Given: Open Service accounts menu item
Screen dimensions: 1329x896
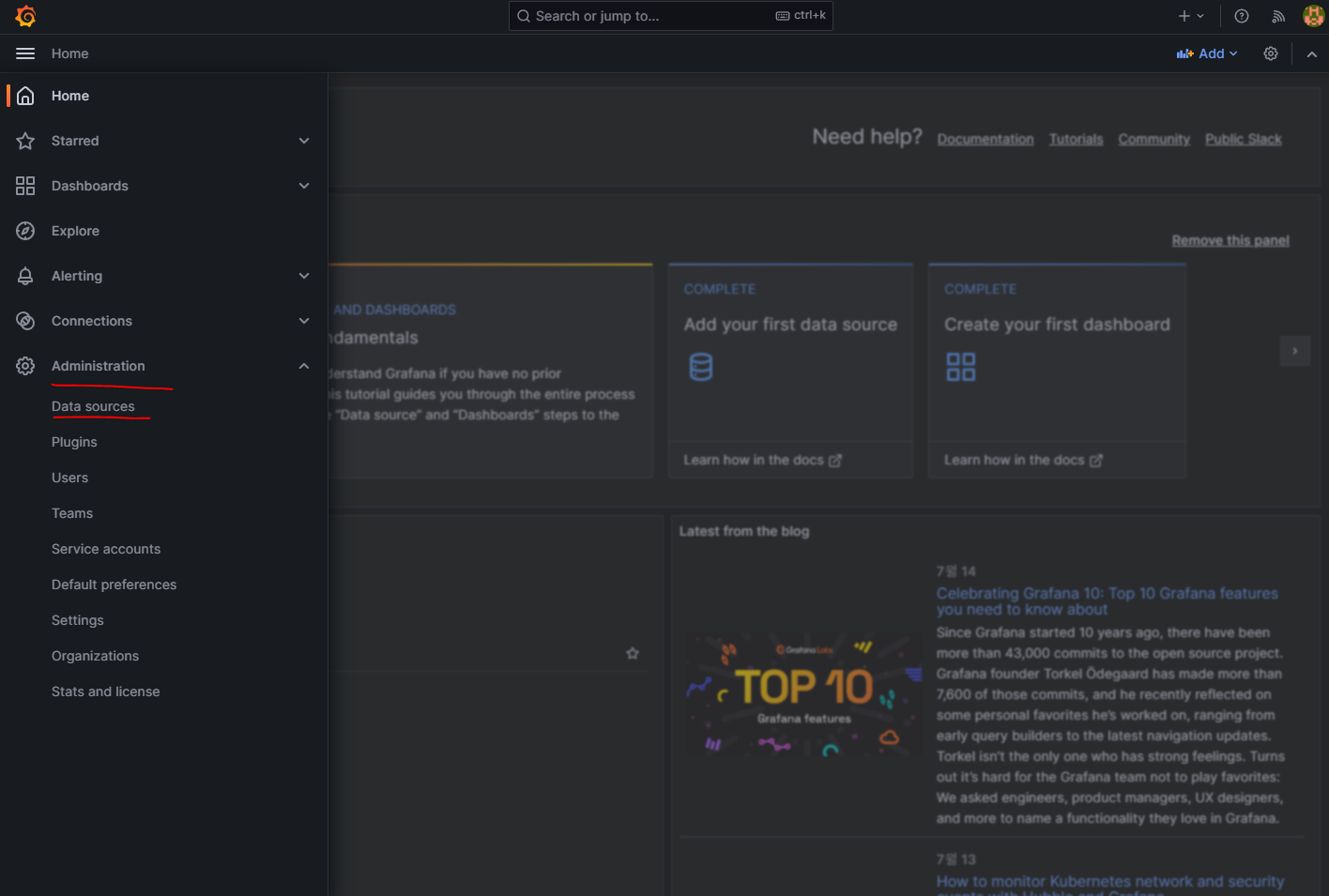Looking at the screenshot, I should tap(106, 549).
